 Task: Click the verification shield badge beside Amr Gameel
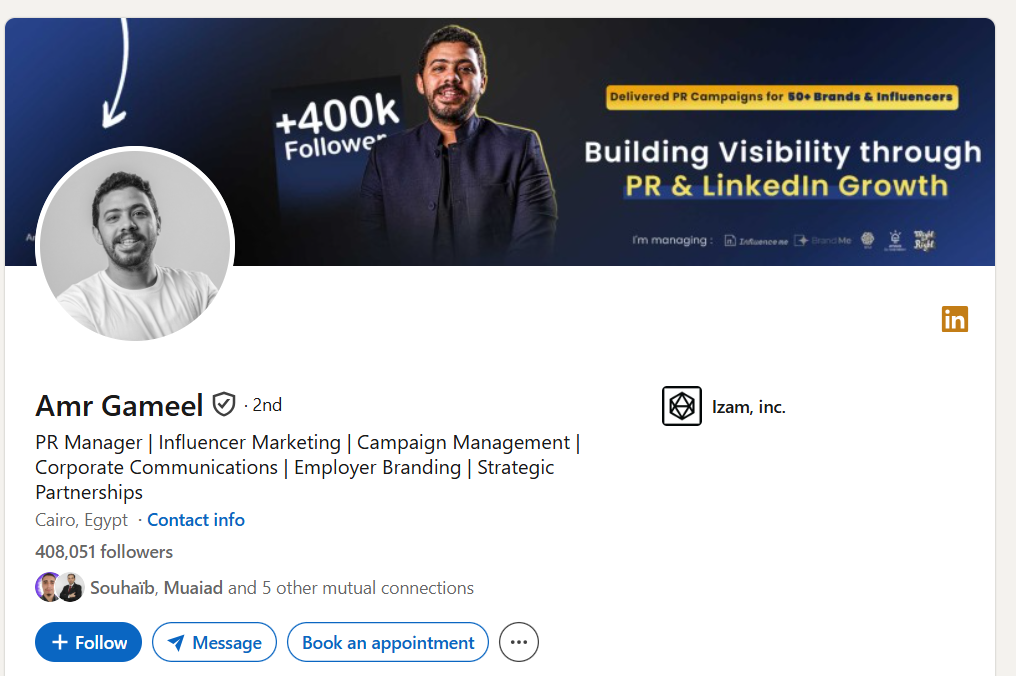click(x=224, y=404)
